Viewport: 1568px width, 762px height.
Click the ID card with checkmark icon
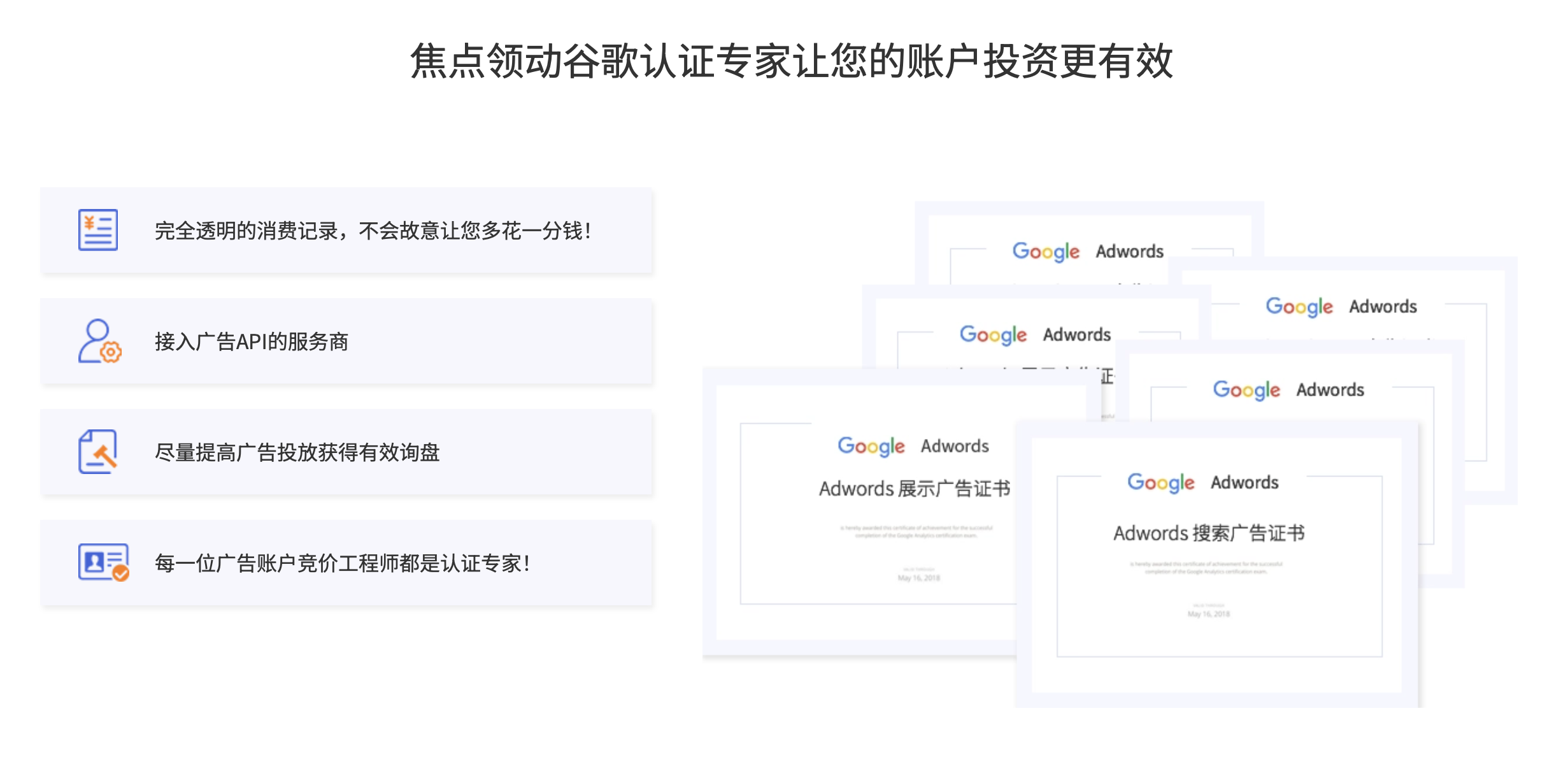point(102,562)
